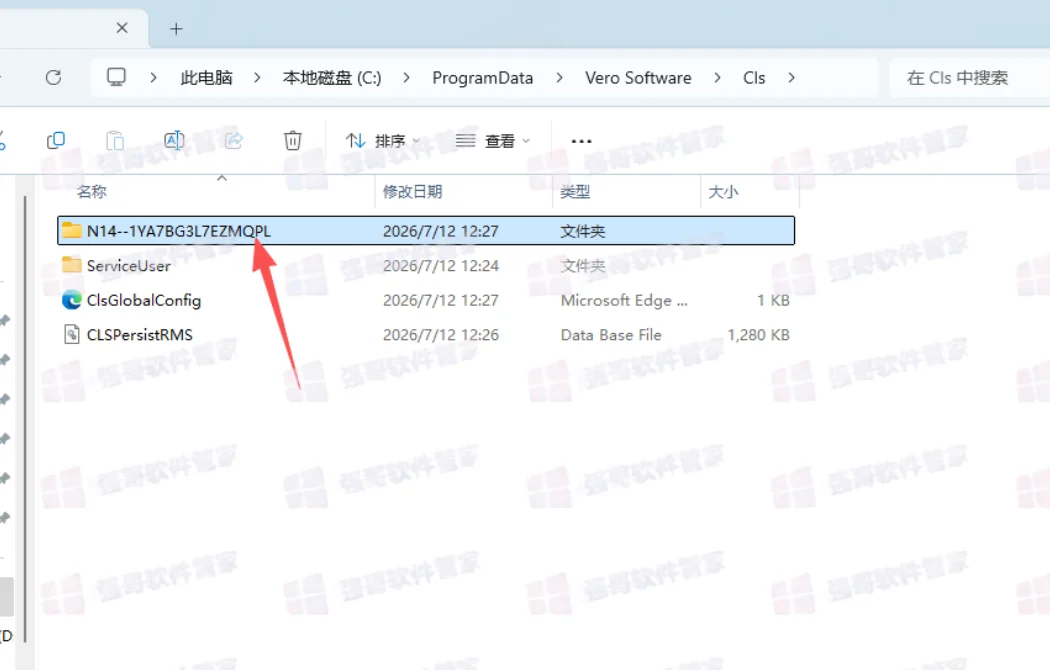Viewport: 1050px width, 670px height.
Task: Click the Paste toolbar icon
Action: coord(115,141)
